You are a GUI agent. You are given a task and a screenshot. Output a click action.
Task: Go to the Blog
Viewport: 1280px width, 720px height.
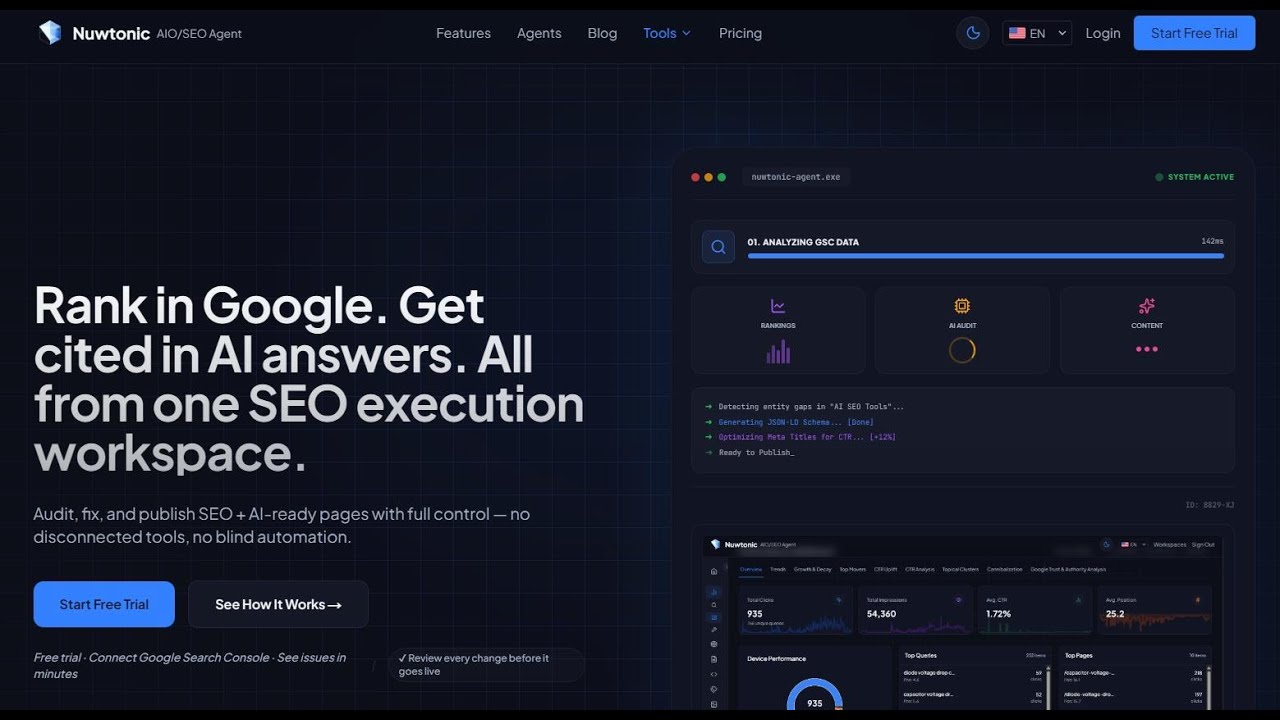coord(602,33)
